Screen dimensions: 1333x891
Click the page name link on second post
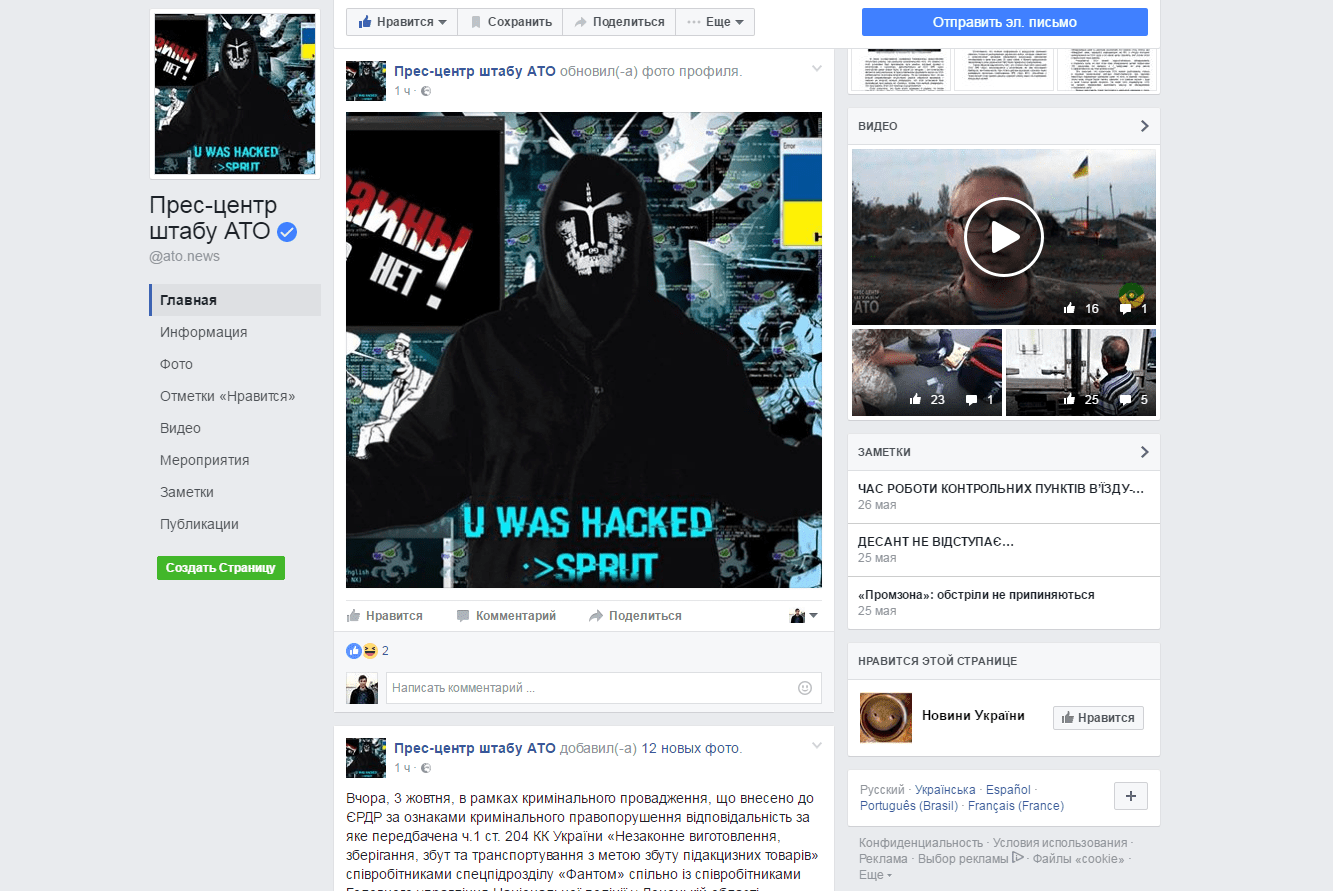[475, 748]
